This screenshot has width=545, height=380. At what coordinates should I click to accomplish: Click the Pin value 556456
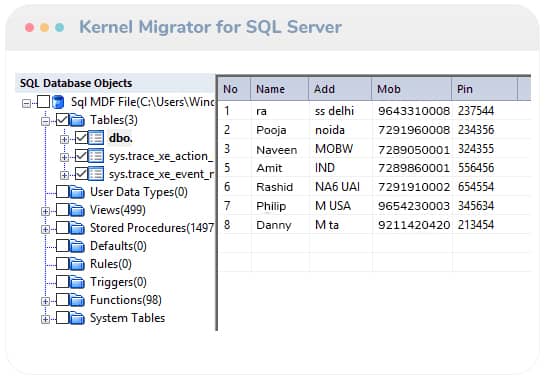click(476, 168)
